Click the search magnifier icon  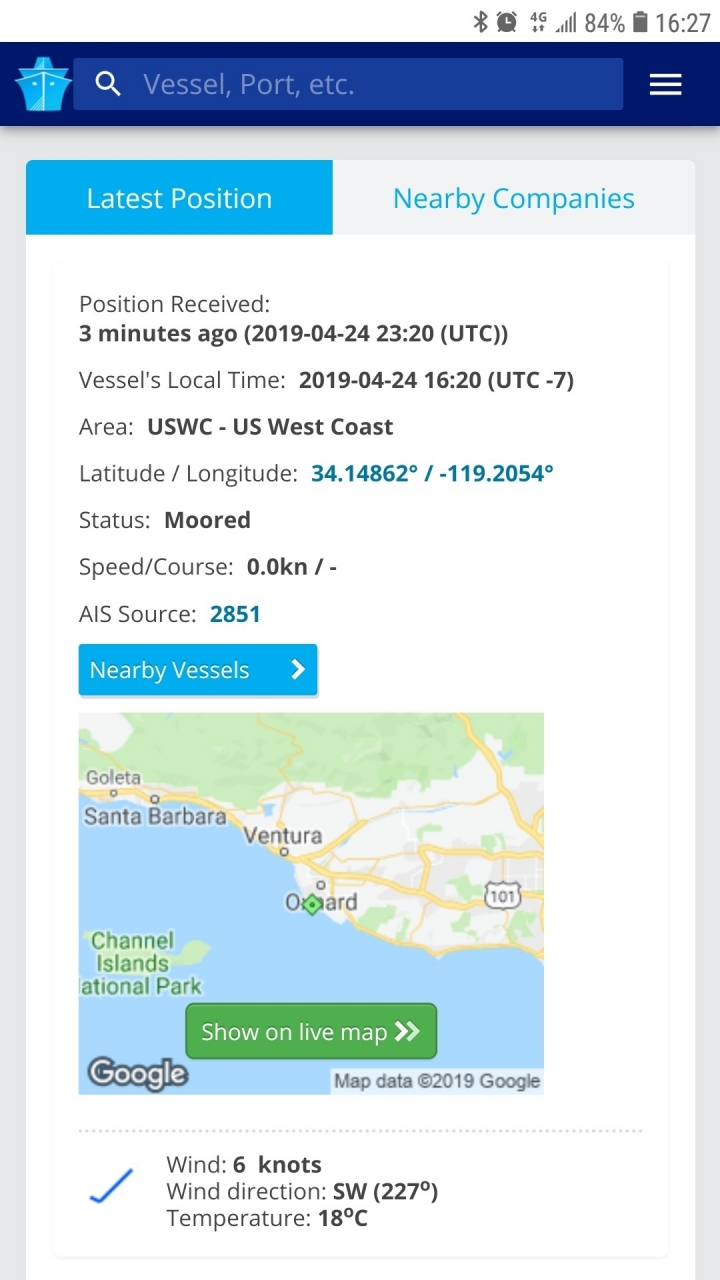[108, 84]
